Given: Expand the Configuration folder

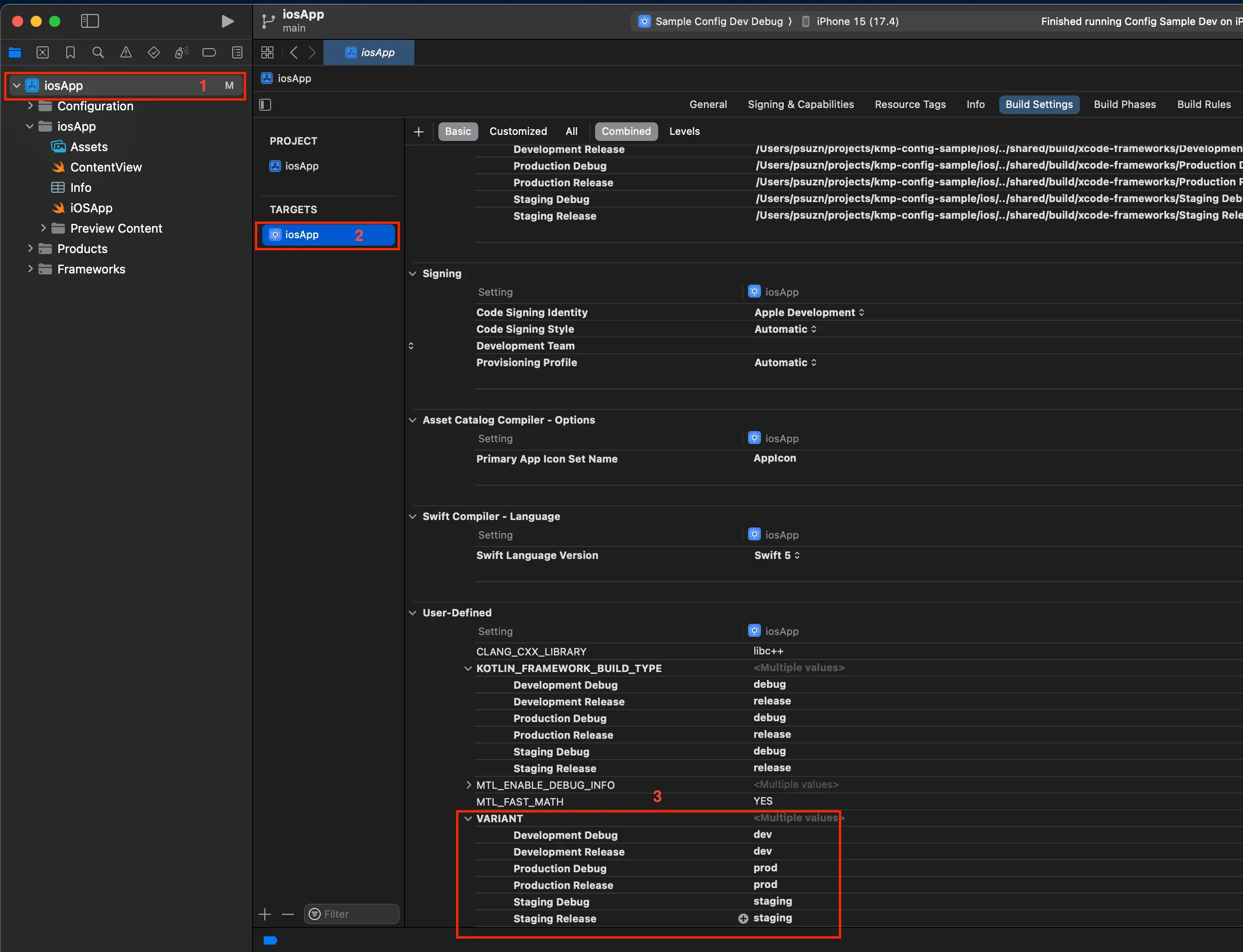Looking at the screenshot, I should point(30,106).
